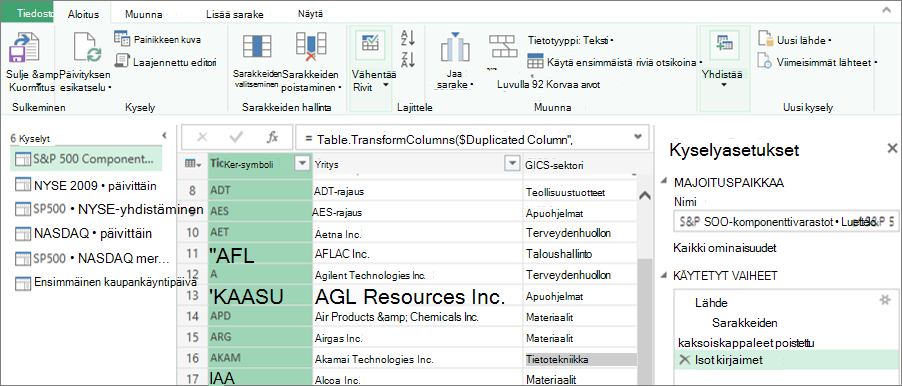Open Yritys column filter dropdown
This screenshot has height=386, width=902.
coord(511,164)
